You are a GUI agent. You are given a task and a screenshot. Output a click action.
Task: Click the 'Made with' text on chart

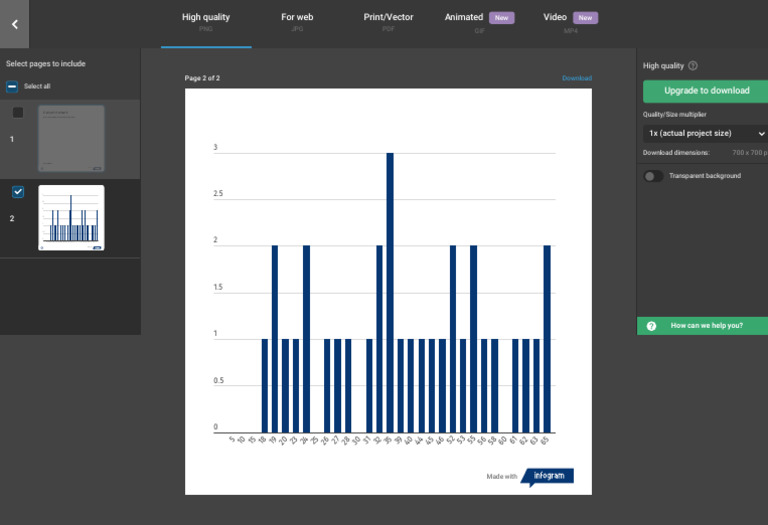pos(502,477)
